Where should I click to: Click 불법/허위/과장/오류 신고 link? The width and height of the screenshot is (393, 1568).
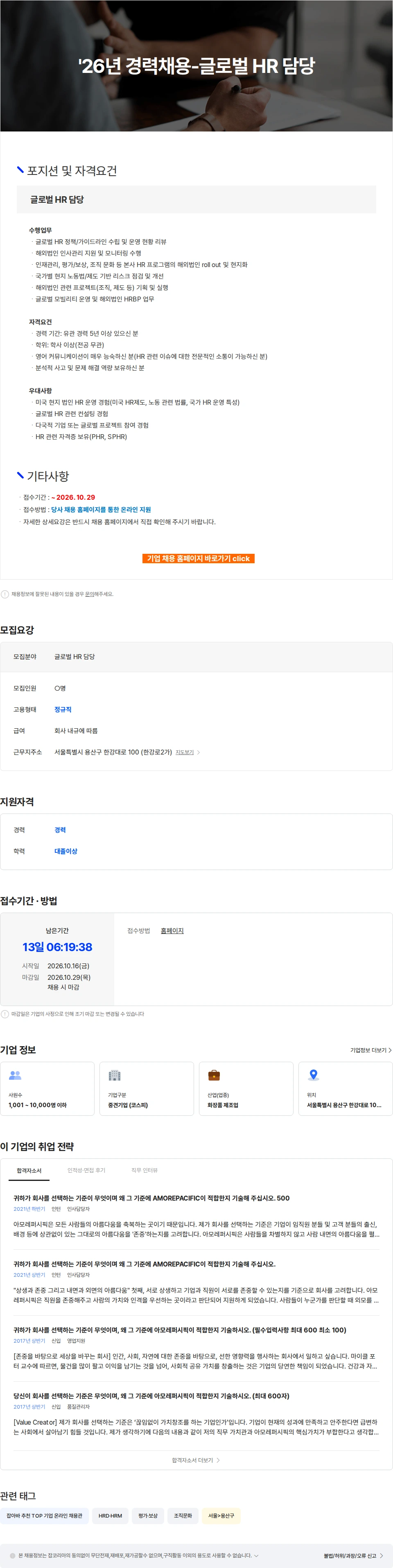pos(350,1555)
